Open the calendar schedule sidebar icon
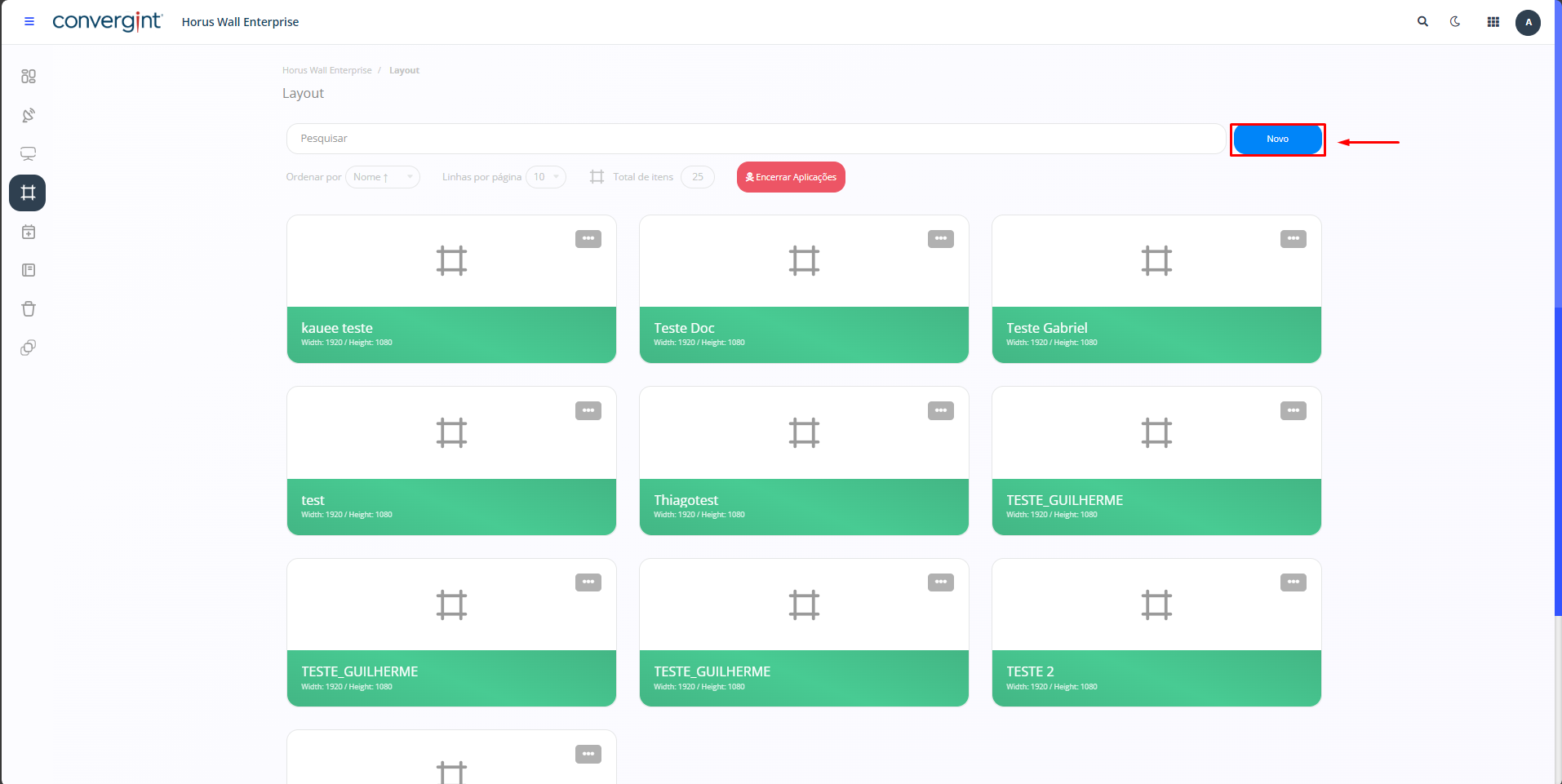This screenshot has width=1562, height=784. click(29, 233)
